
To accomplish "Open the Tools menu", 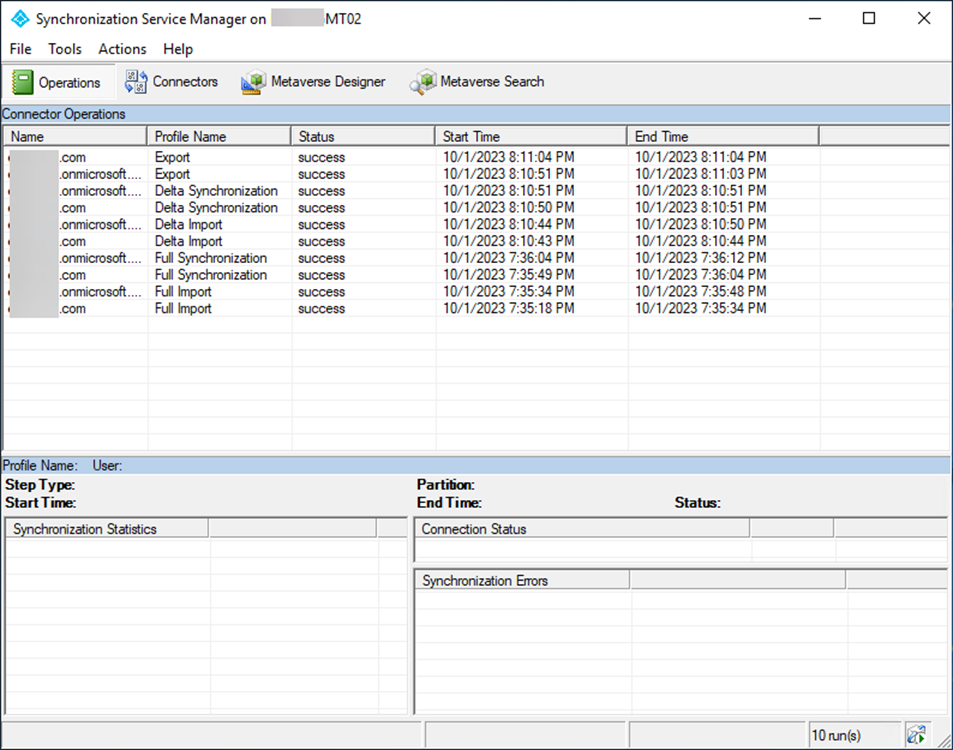I will click(64, 49).
